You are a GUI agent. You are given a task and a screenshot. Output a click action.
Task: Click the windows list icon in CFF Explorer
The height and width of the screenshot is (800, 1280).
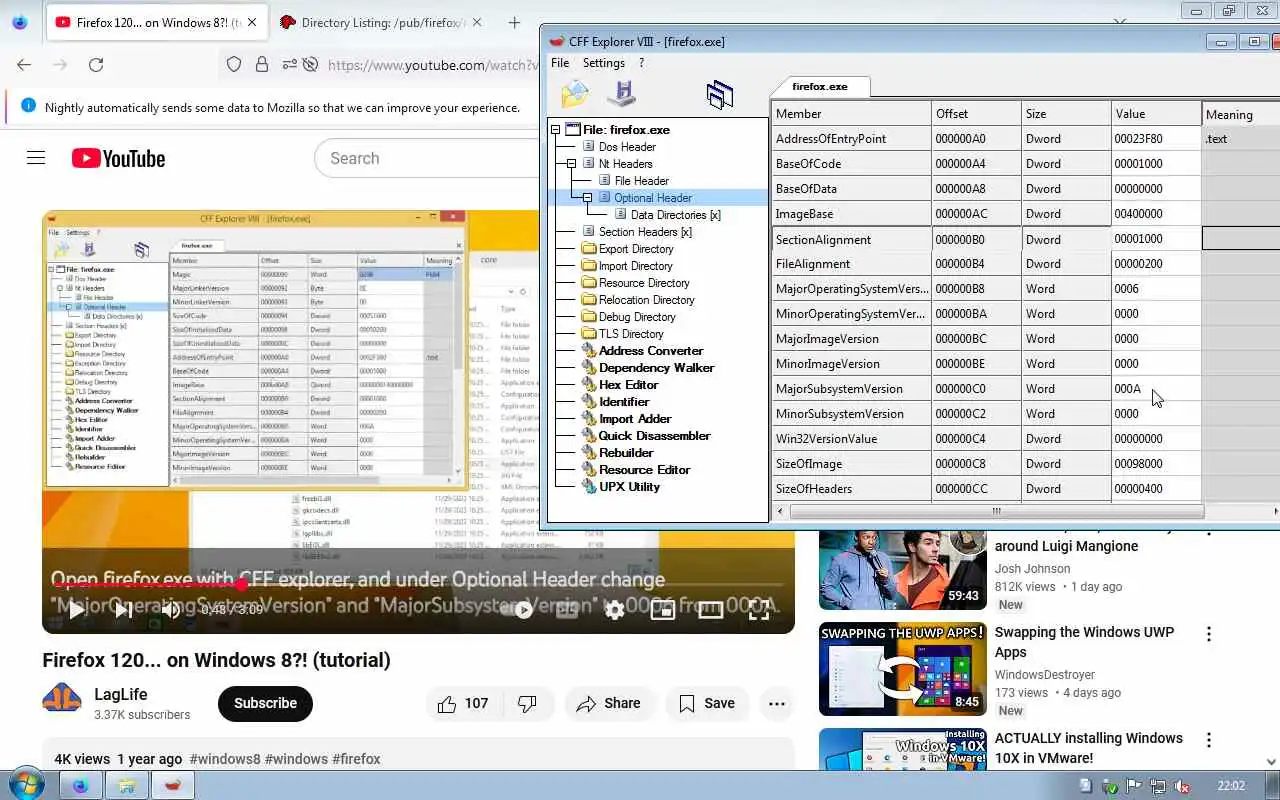point(720,95)
